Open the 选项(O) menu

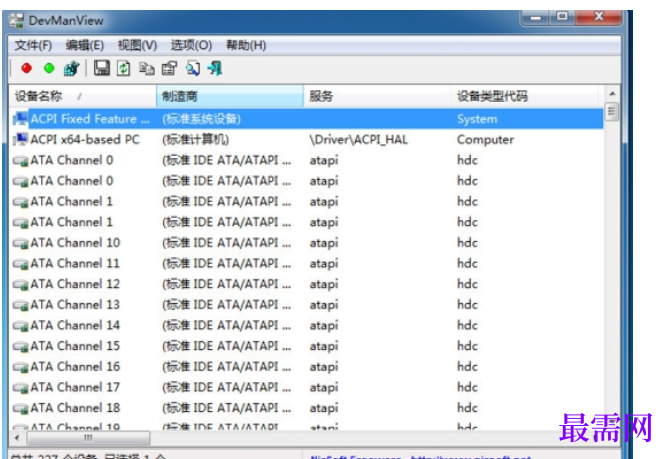[x=191, y=45]
